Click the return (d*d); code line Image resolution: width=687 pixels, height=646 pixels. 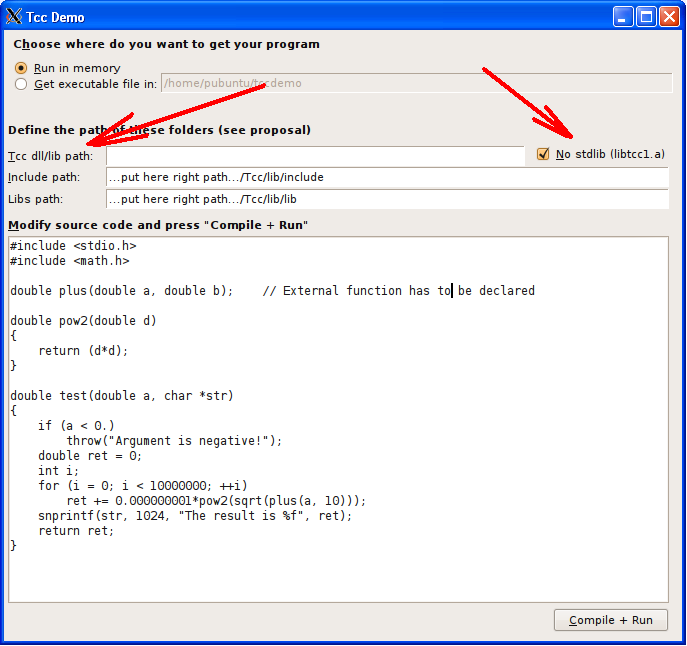pos(84,351)
